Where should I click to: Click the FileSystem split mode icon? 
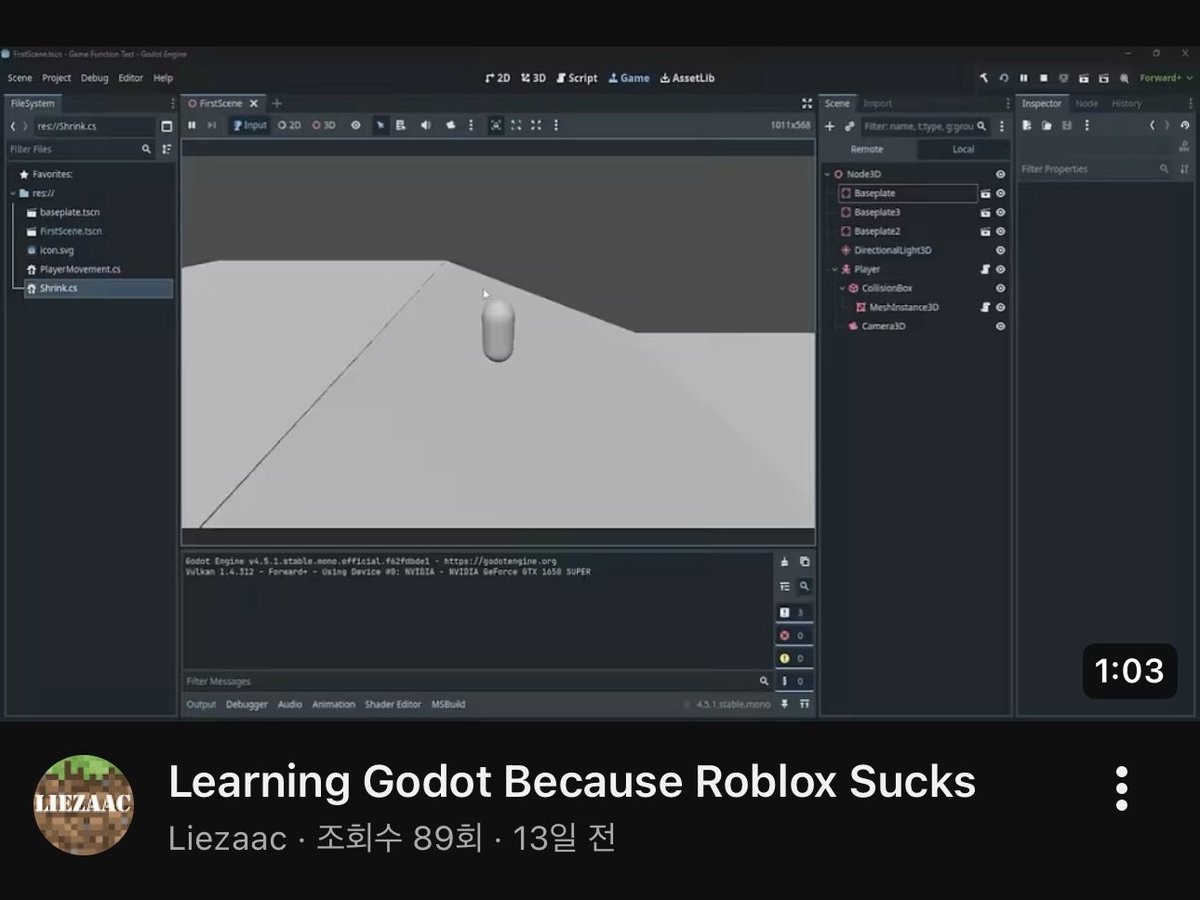(x=166, y=126)
